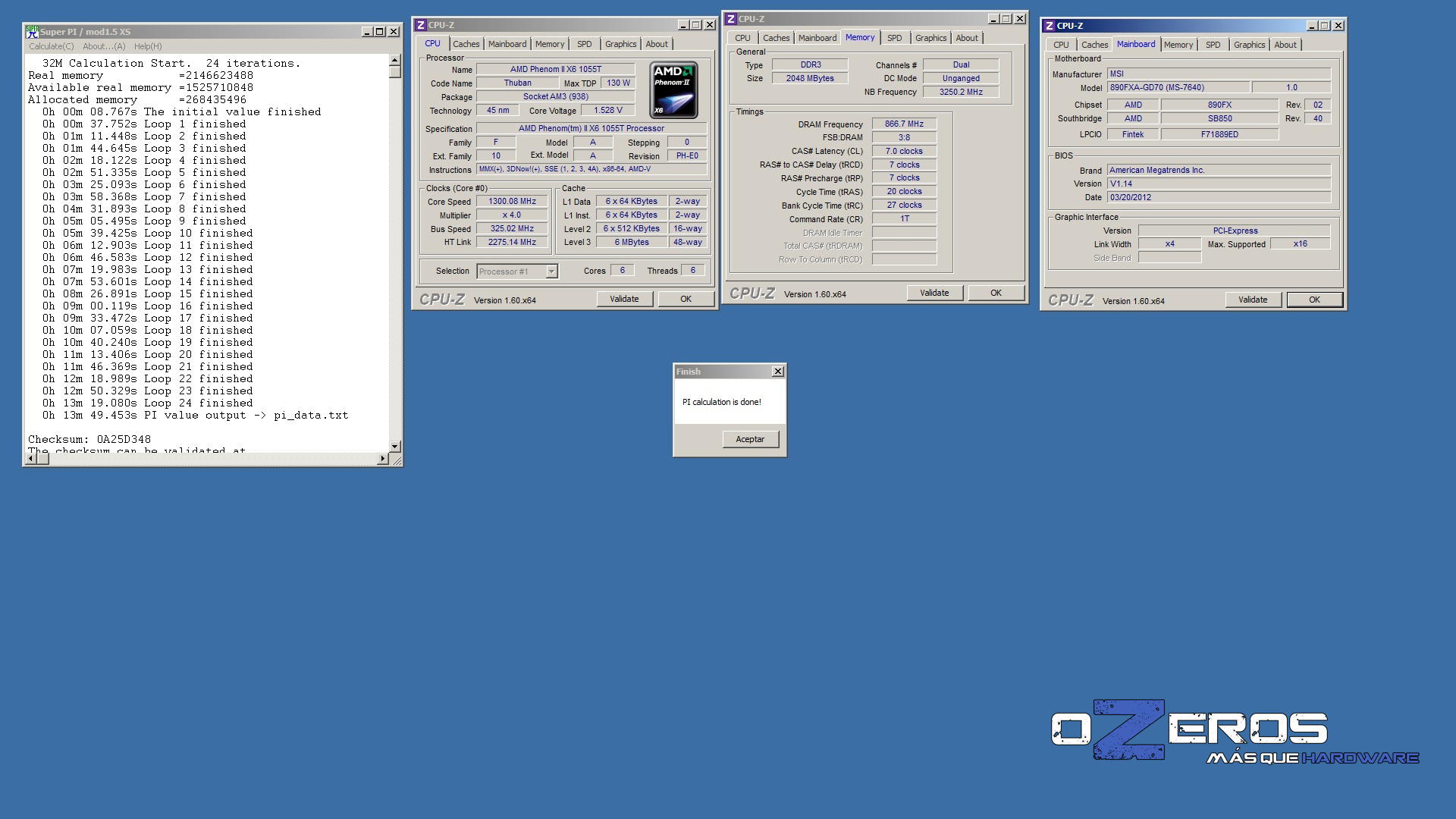The image size is (1456, 819).
Task: Minimize the Super PI window
Action: [x=367, y=32]
